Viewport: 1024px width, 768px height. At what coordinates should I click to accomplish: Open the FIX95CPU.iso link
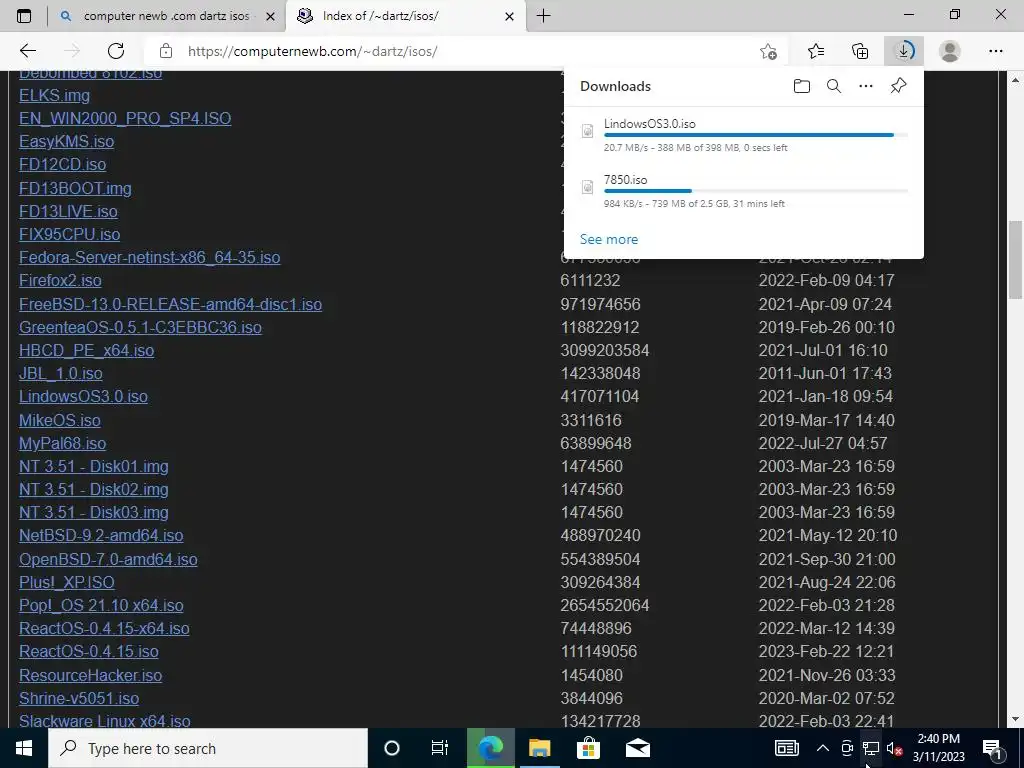click(69, 234)
